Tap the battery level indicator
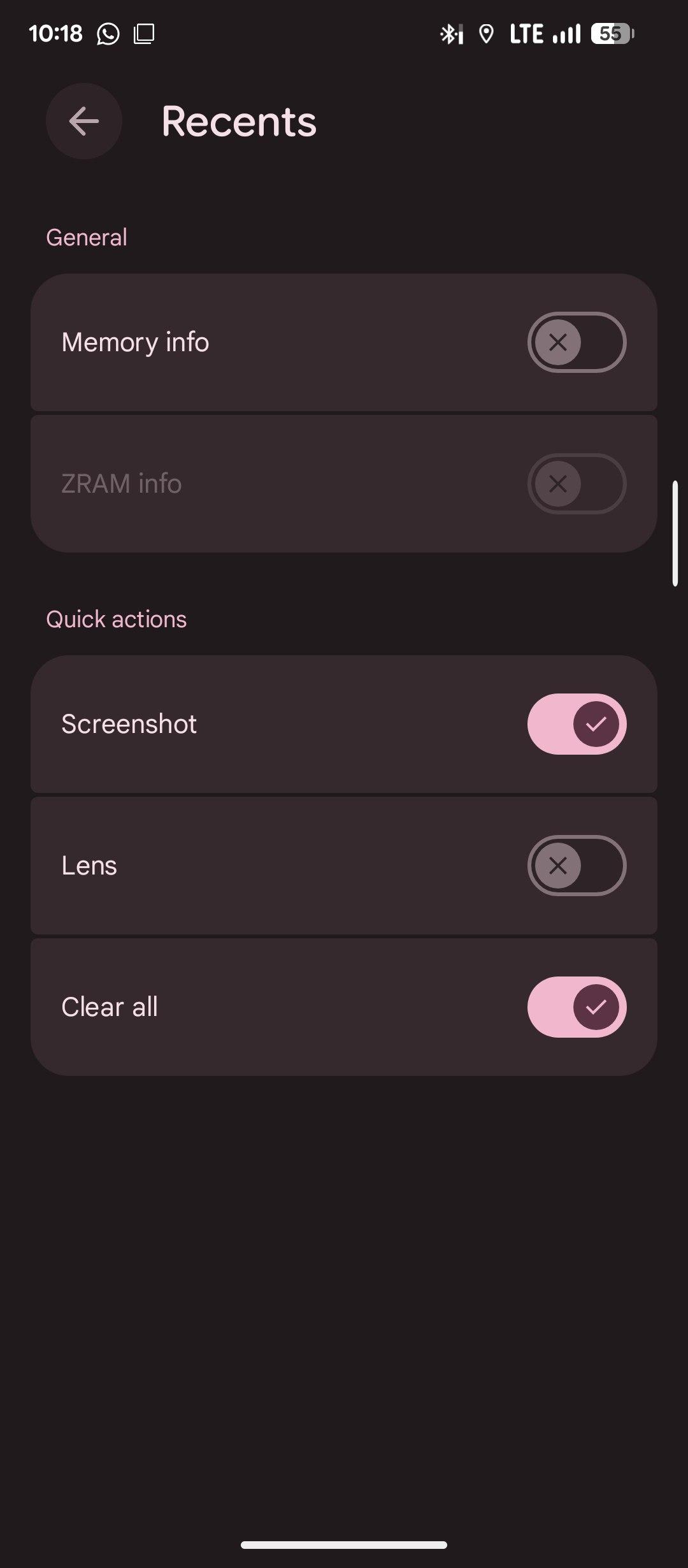The width and height of the screenshot is (688, 1568). click(x=612, y=34)
